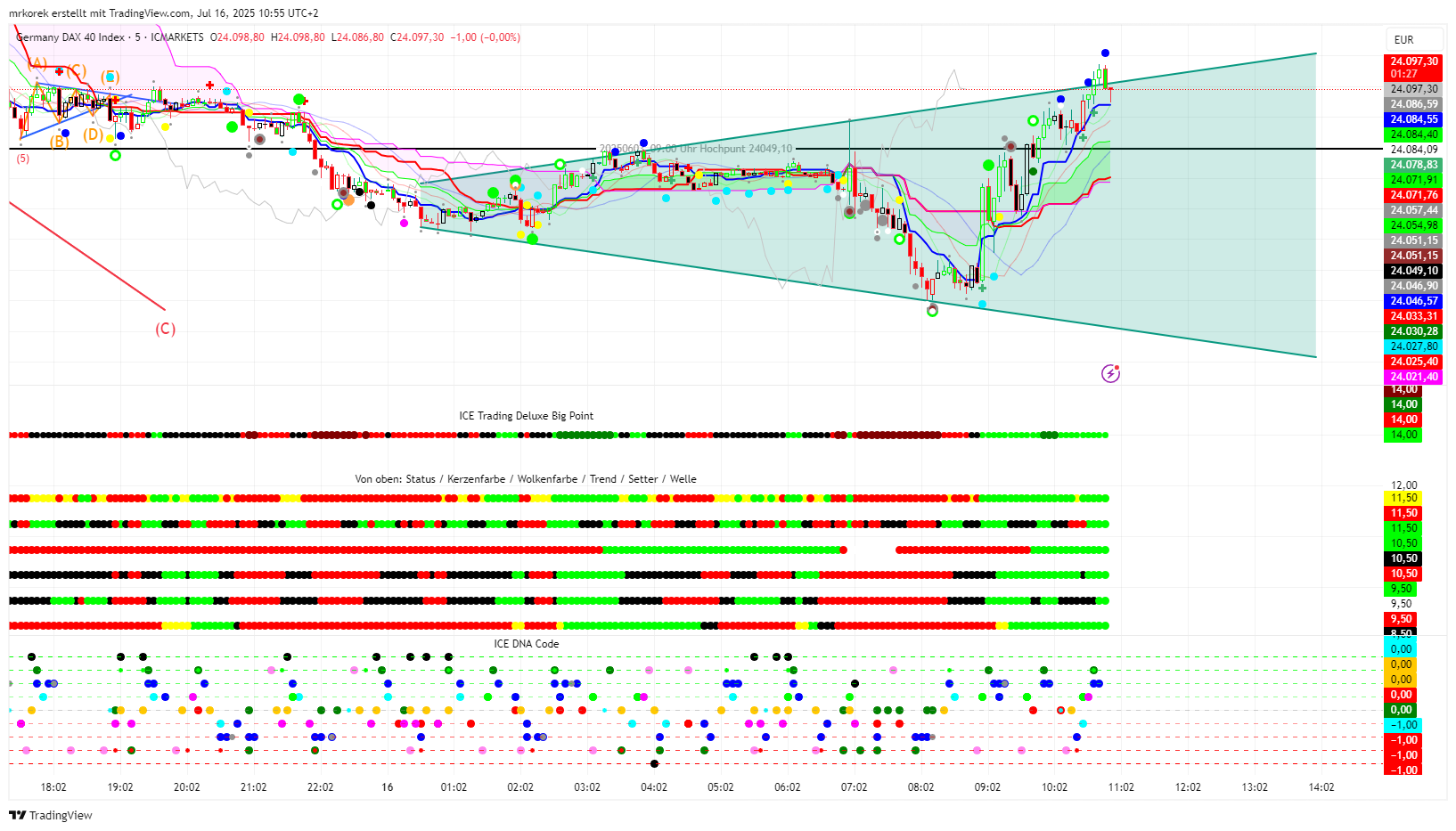Screen dimensions: 1456x831
Task: Click the ICE Trading Deluxe Big Point title
Action: tap(526, 416)
